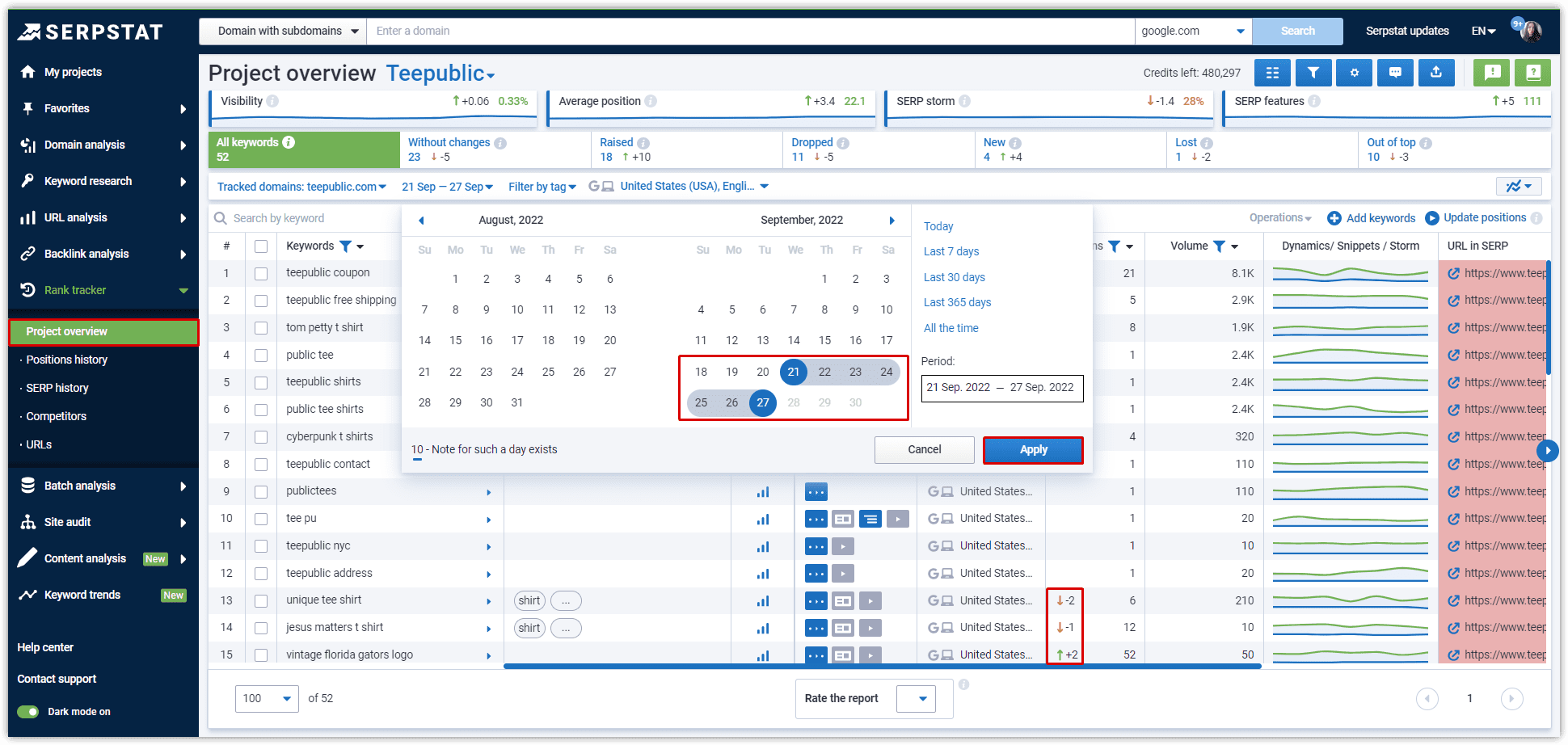
Task: Check the vintage florida gators logo checkbox
Action: coord(261,655)
